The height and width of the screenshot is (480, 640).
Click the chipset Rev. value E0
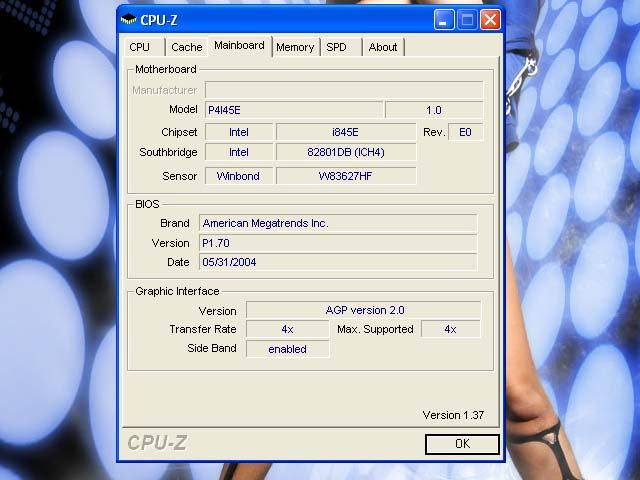click(x=465, y=132)
